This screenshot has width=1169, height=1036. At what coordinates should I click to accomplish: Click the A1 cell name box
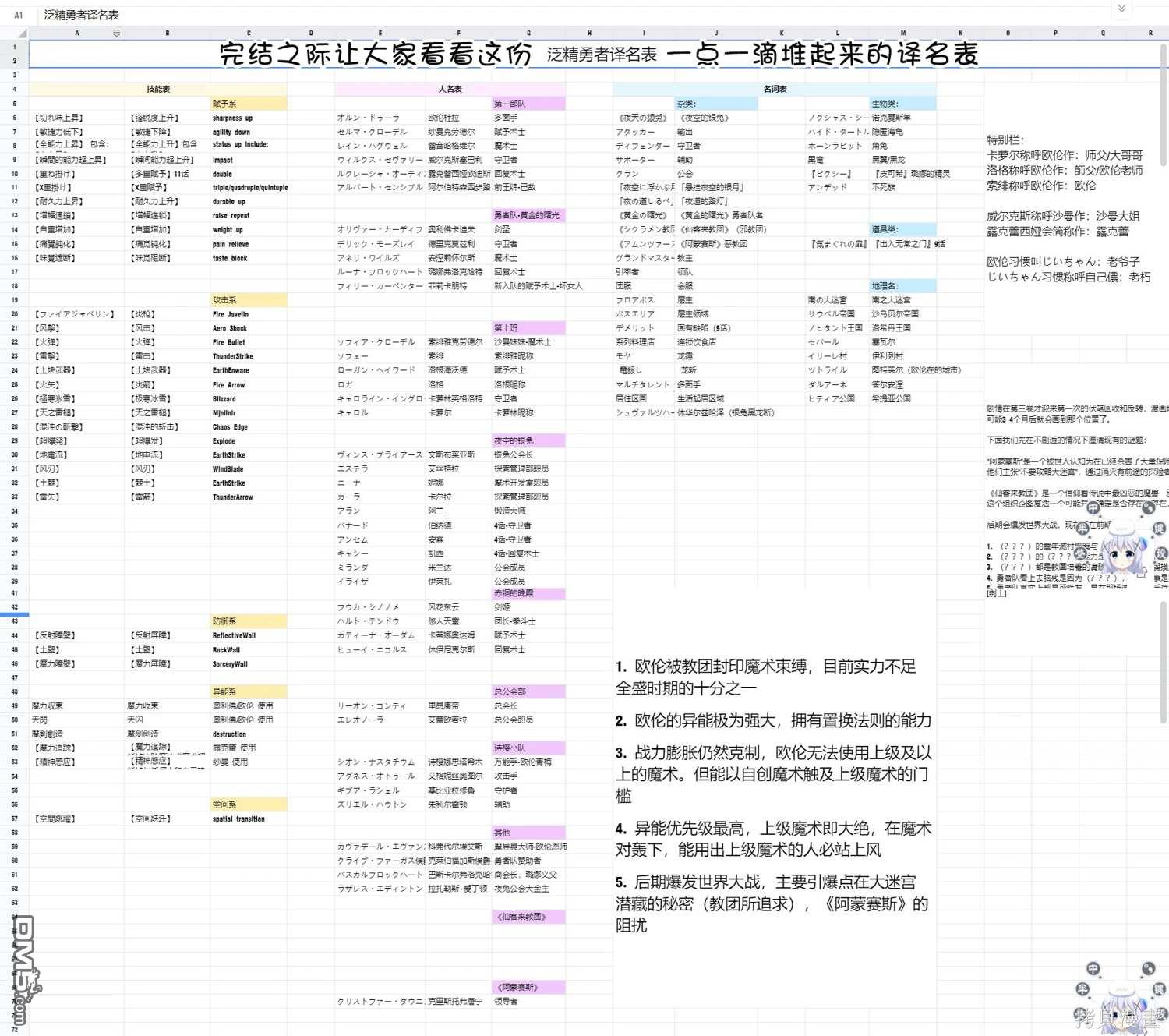tap(19, 15)
